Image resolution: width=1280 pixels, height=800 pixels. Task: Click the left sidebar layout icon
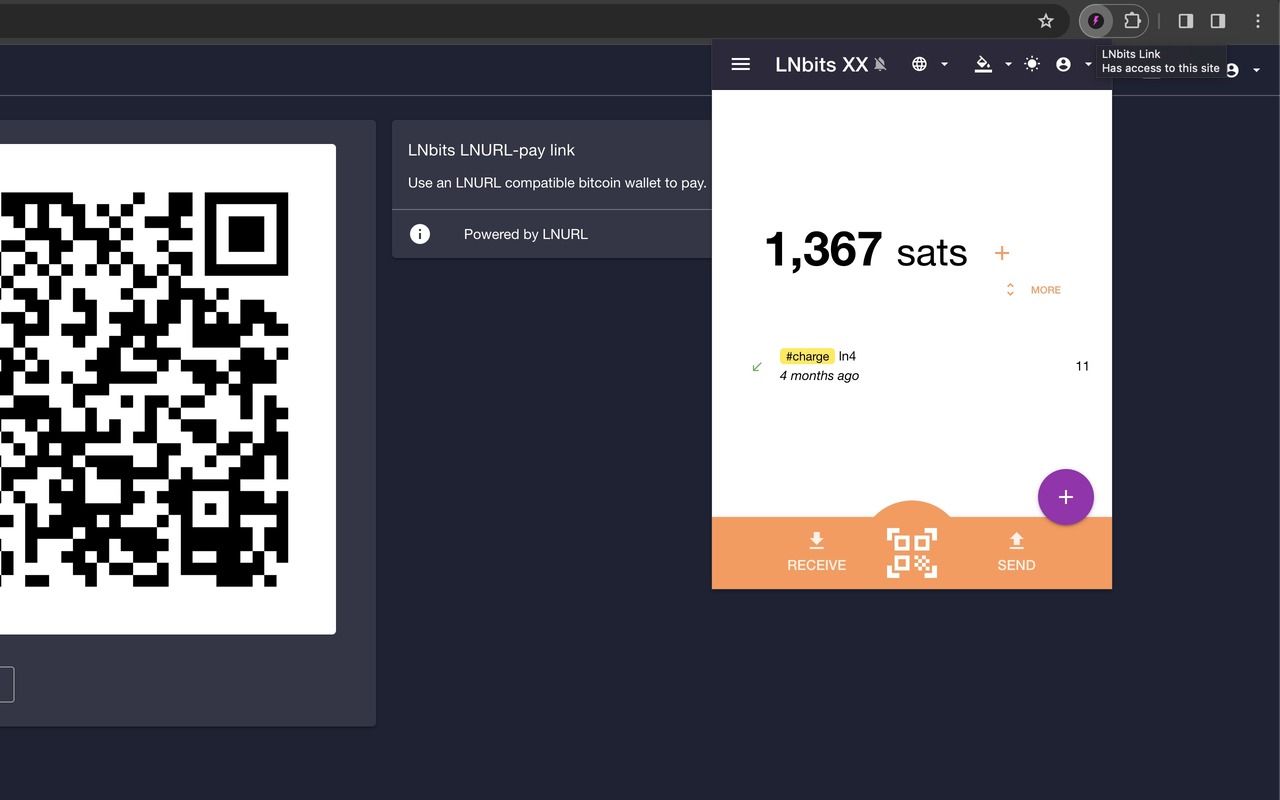pyautogui.click(x=1186, y=21)
